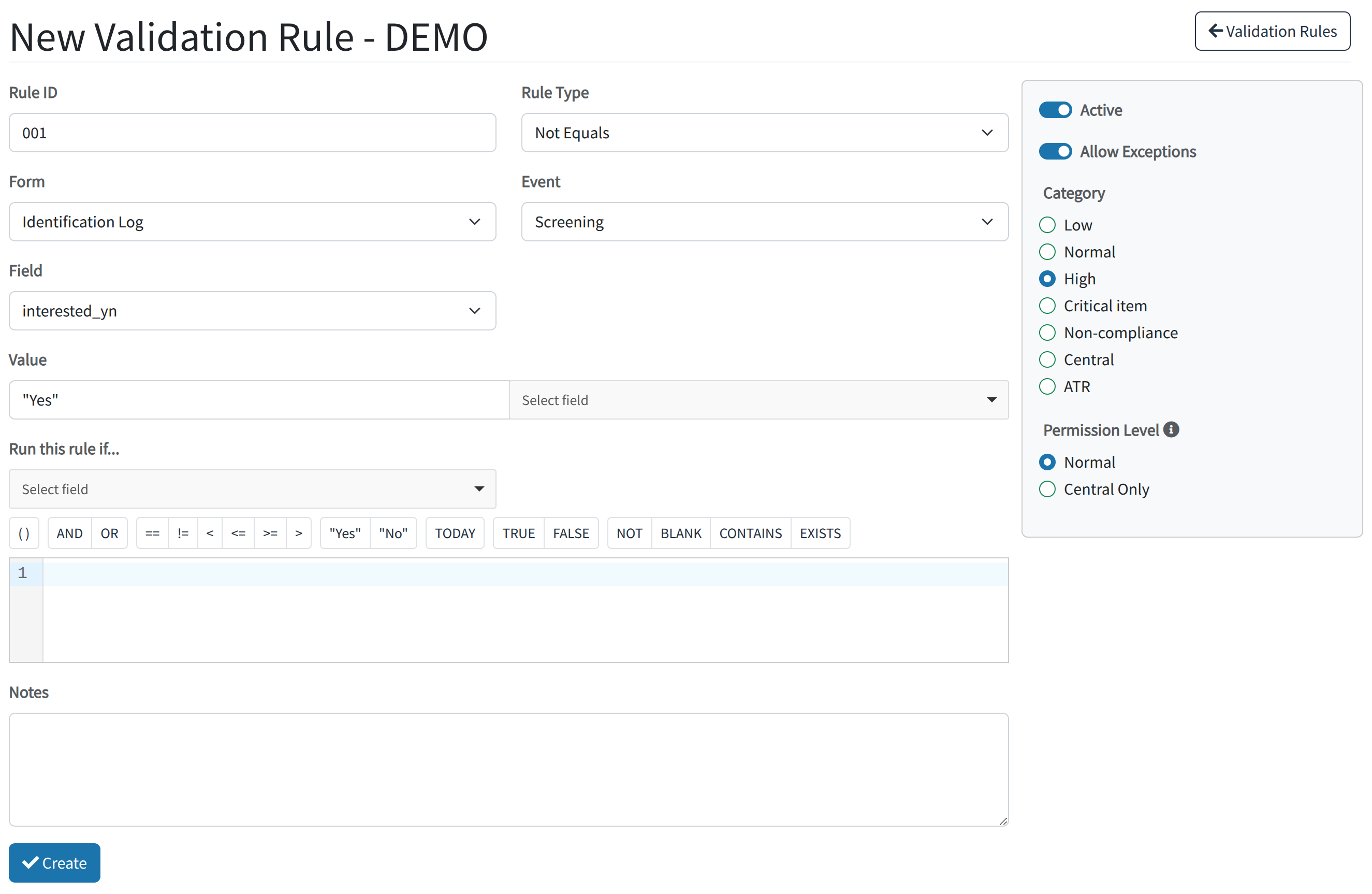
Task: Insert the BLANK keyword
Action: click(681, 533)
